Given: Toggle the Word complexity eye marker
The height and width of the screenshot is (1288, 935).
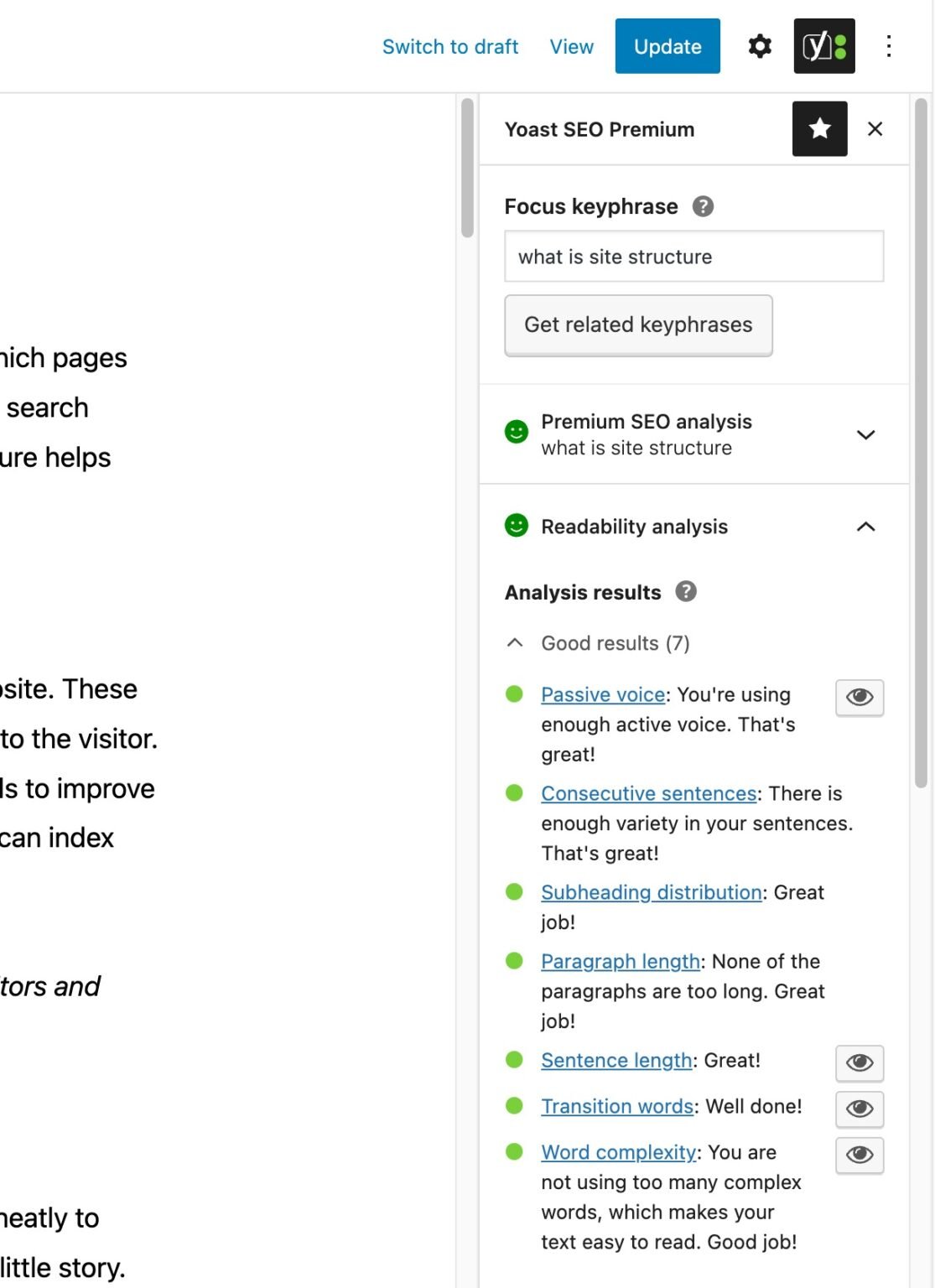Looking at the screenshot, I should 859,1155.
